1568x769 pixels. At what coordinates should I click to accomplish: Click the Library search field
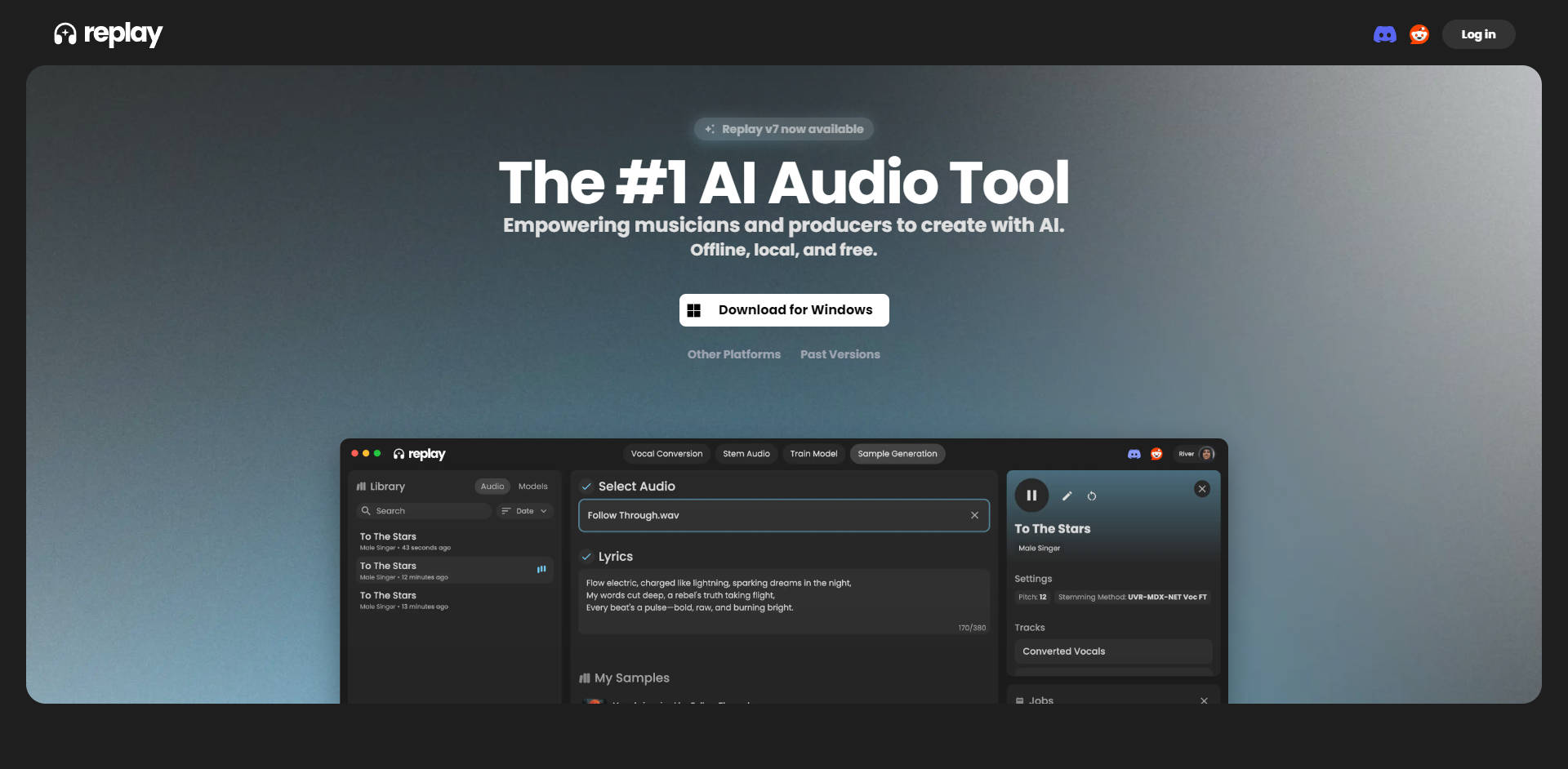point(426,511)
